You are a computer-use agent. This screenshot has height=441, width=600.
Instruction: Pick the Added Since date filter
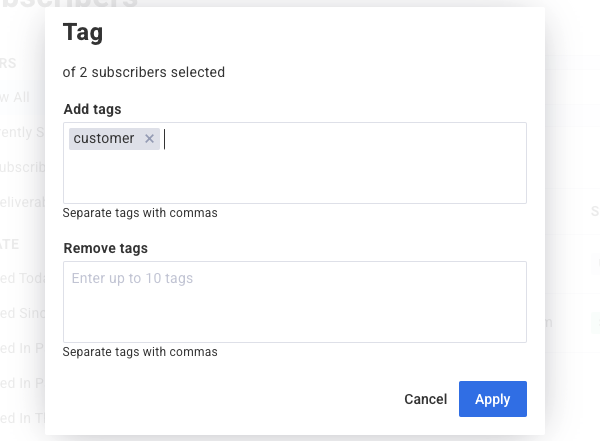coord(22,314)
